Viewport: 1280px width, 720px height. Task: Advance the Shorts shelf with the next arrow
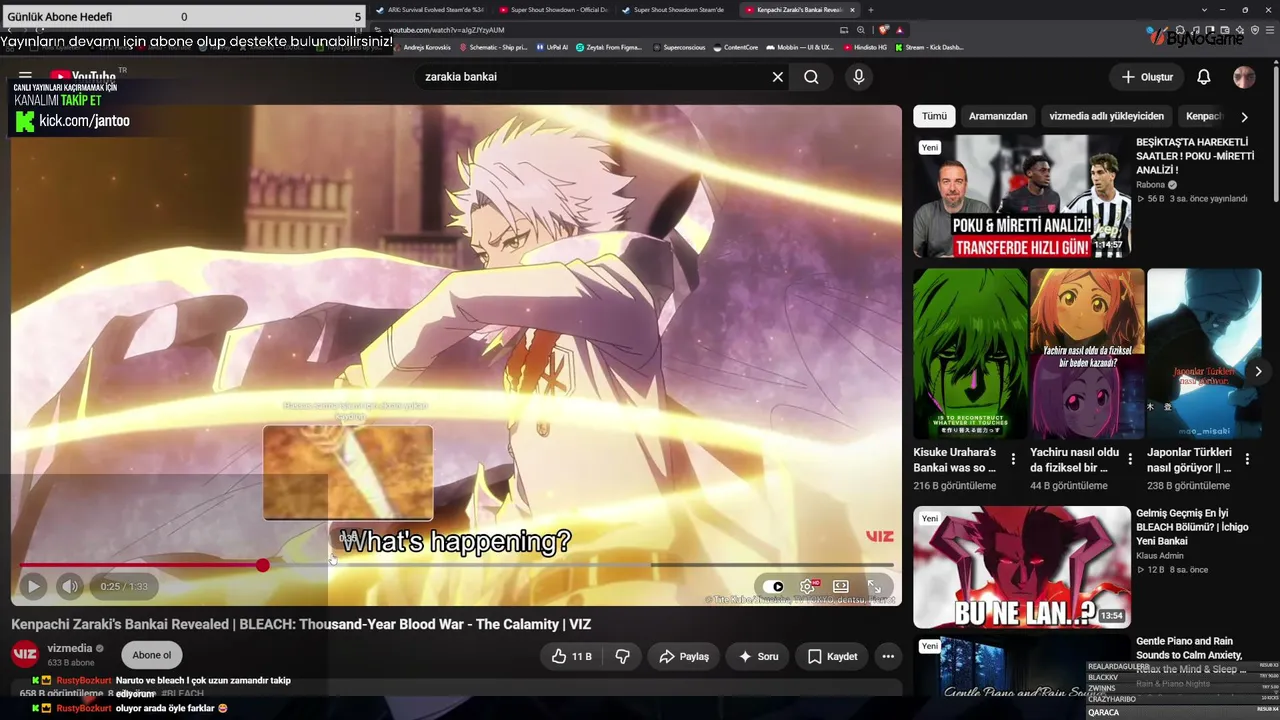tap(1258, 371)
